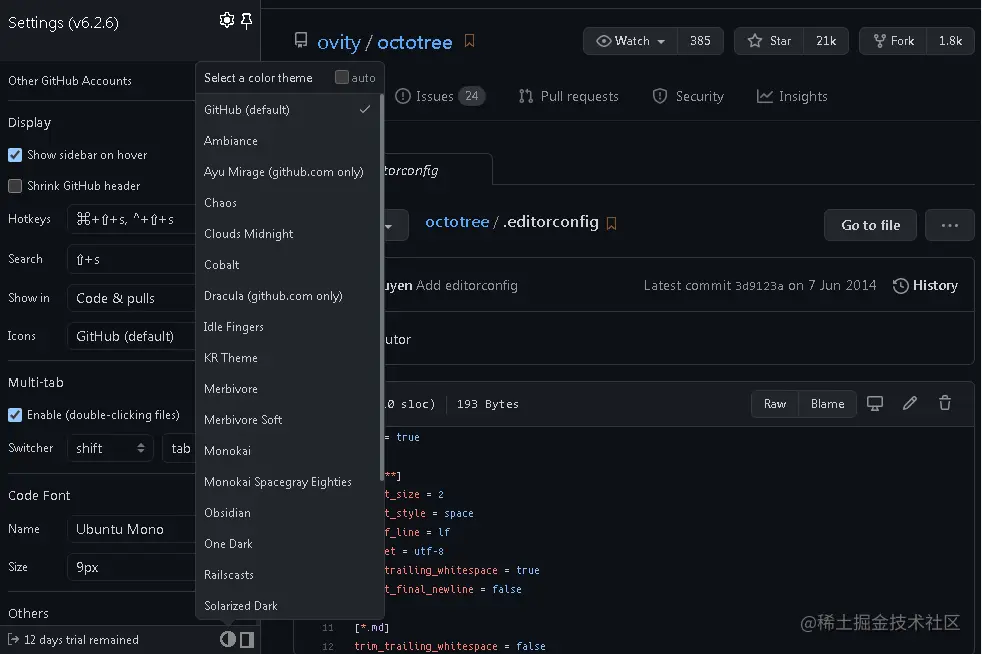Image resolution: width=982 pixels, height=654 pixels.
Task: Pick the Cobalt theme
Action: [288, 264]
